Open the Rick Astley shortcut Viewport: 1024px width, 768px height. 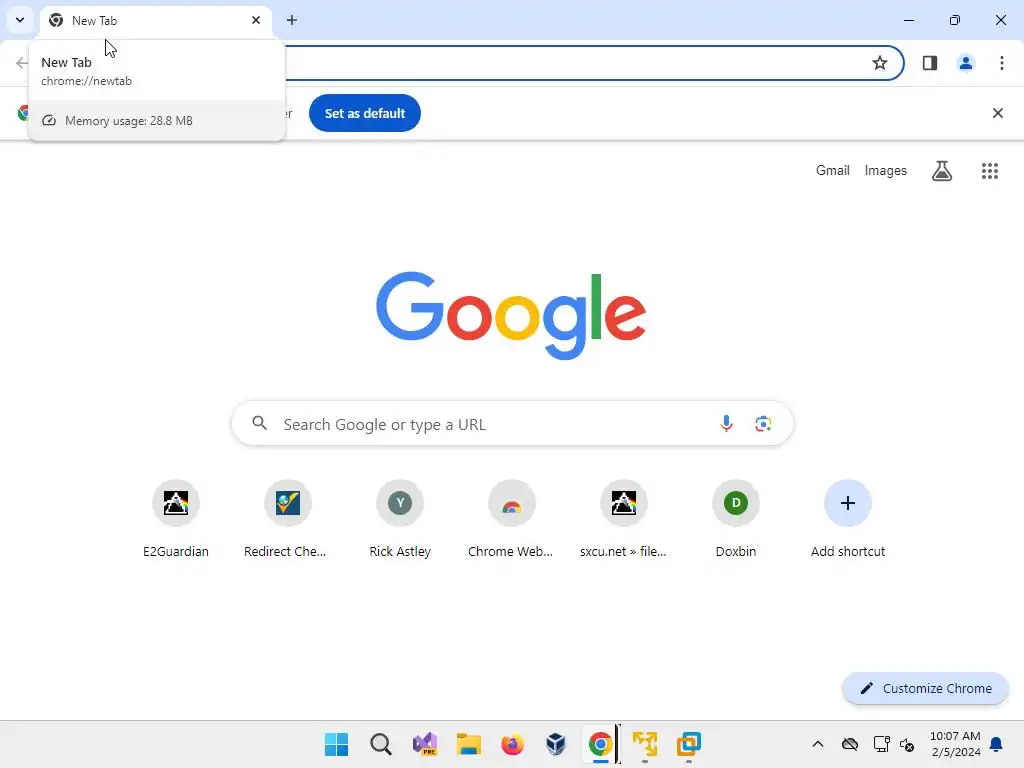[400, 519]
